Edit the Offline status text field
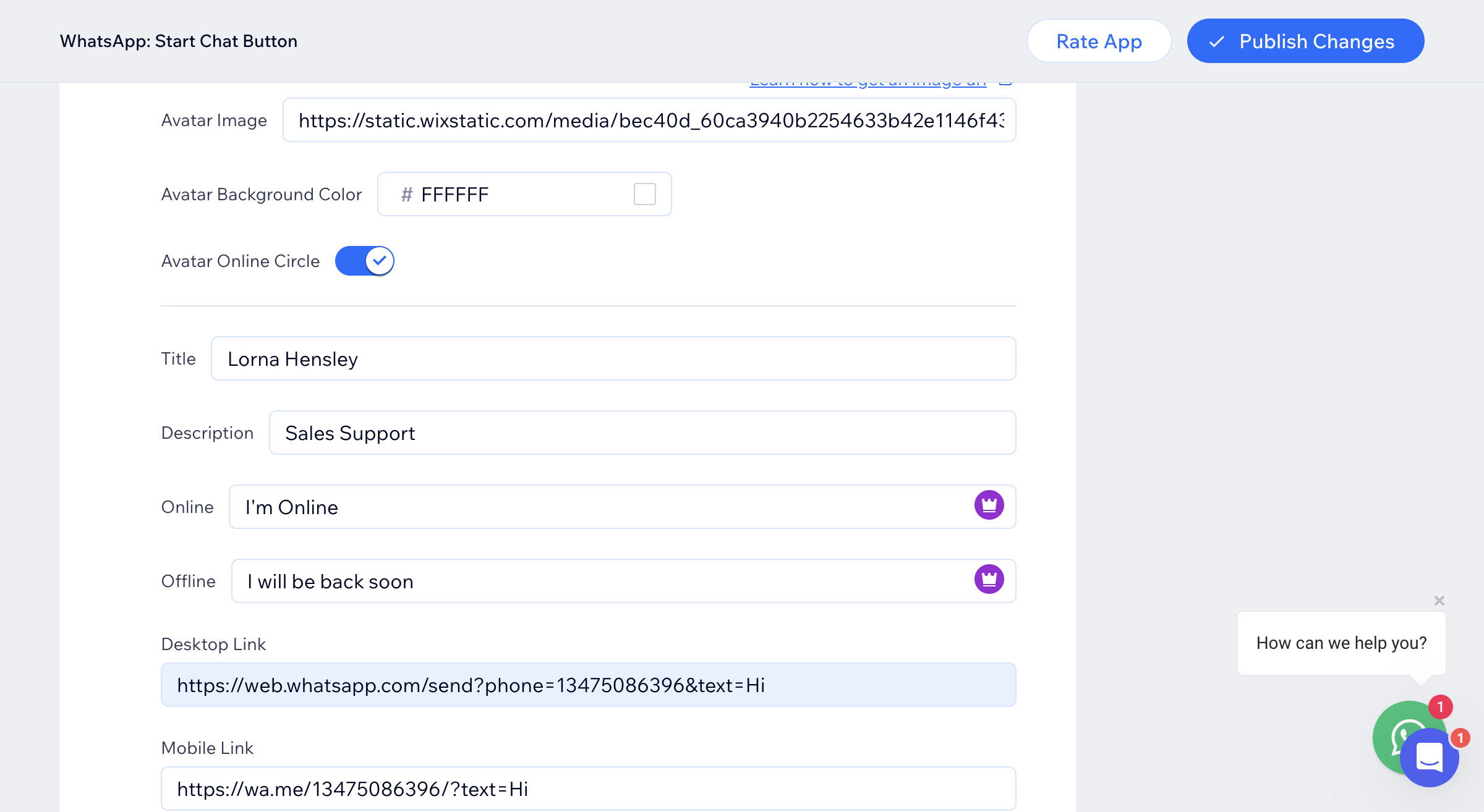1484x812 pixels. 623,581
